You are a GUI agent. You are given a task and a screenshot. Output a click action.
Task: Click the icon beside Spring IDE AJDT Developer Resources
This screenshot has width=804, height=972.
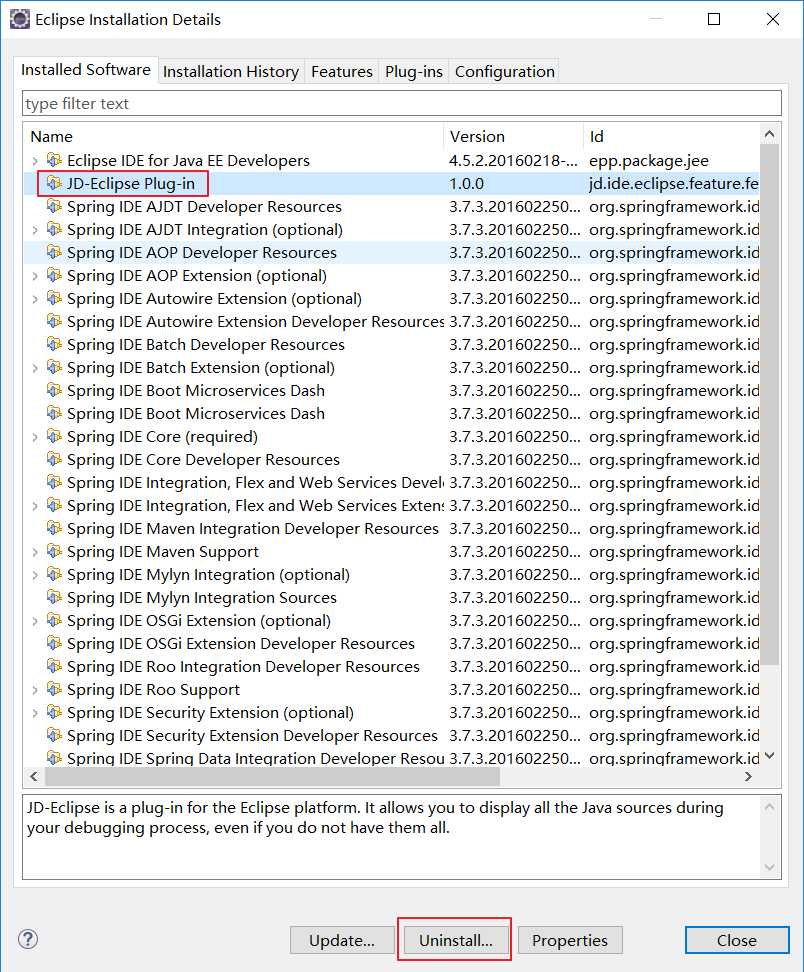coord(54,206)
